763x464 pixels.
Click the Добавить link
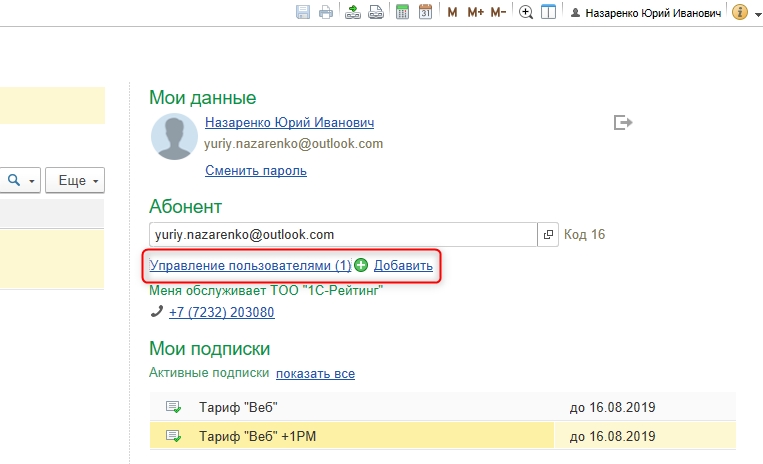403,266
